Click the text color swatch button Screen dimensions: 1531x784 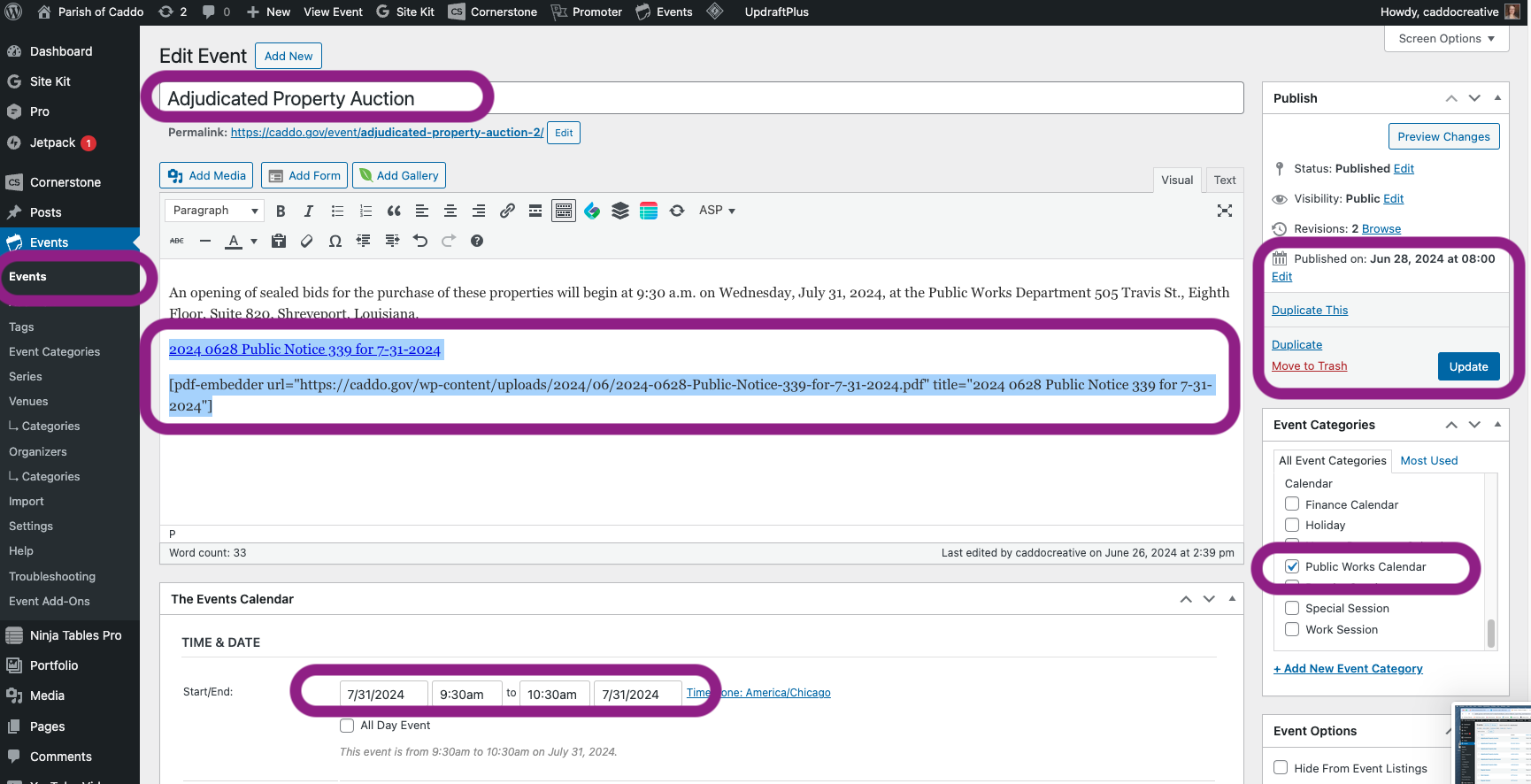pyautogui.click(x=234, y=241)
